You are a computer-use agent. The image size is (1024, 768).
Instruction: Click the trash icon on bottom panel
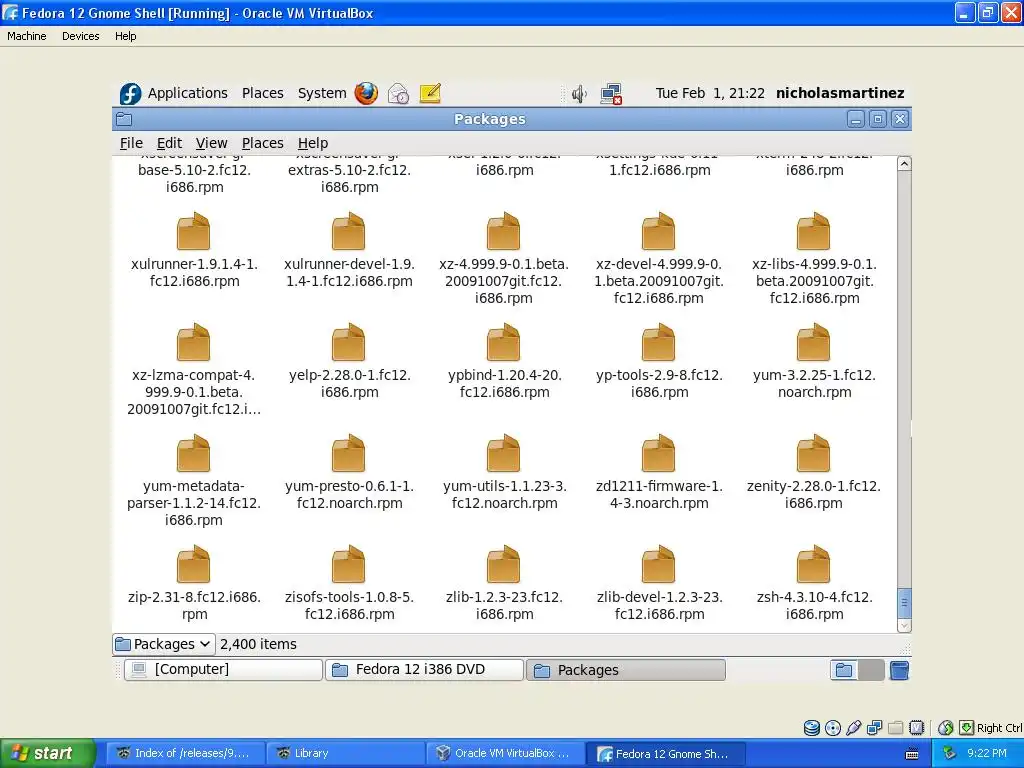click(x=899, y=670)
